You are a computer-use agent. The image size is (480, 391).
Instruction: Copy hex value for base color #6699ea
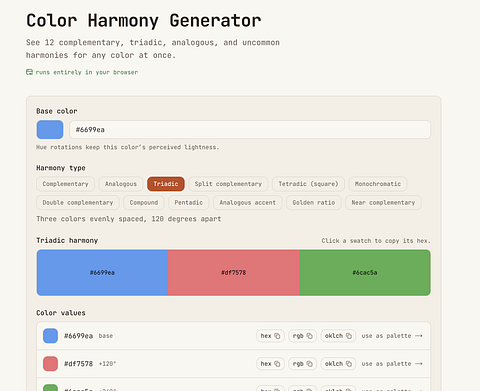coord(270,336)
